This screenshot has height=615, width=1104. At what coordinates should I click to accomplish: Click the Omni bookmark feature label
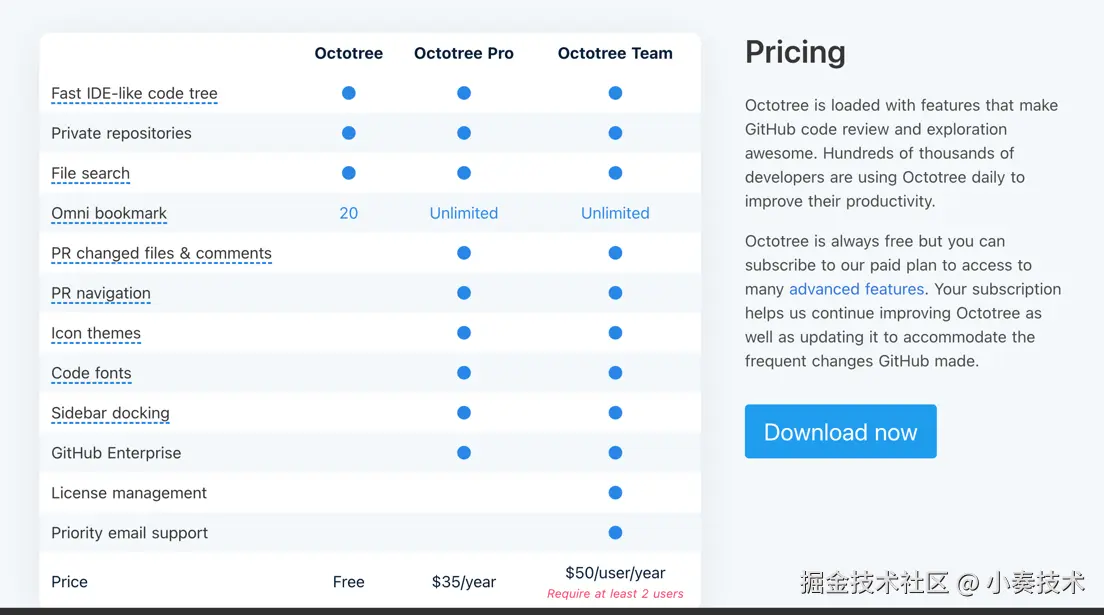pyautogui.click(x=109, y=213)
